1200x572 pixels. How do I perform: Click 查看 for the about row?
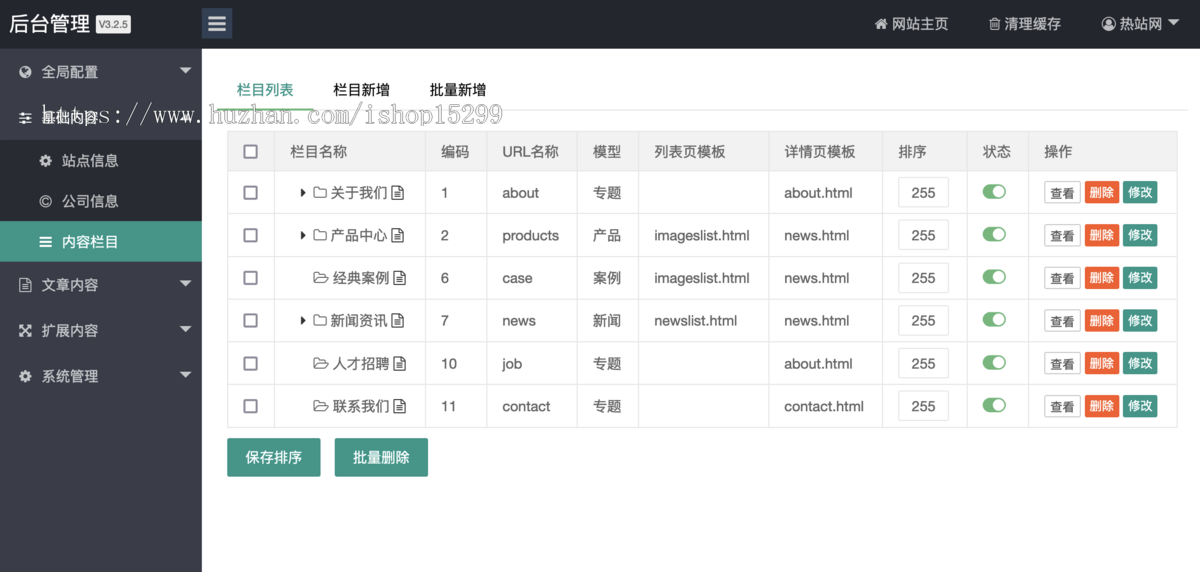click(x=1063, y=193)
